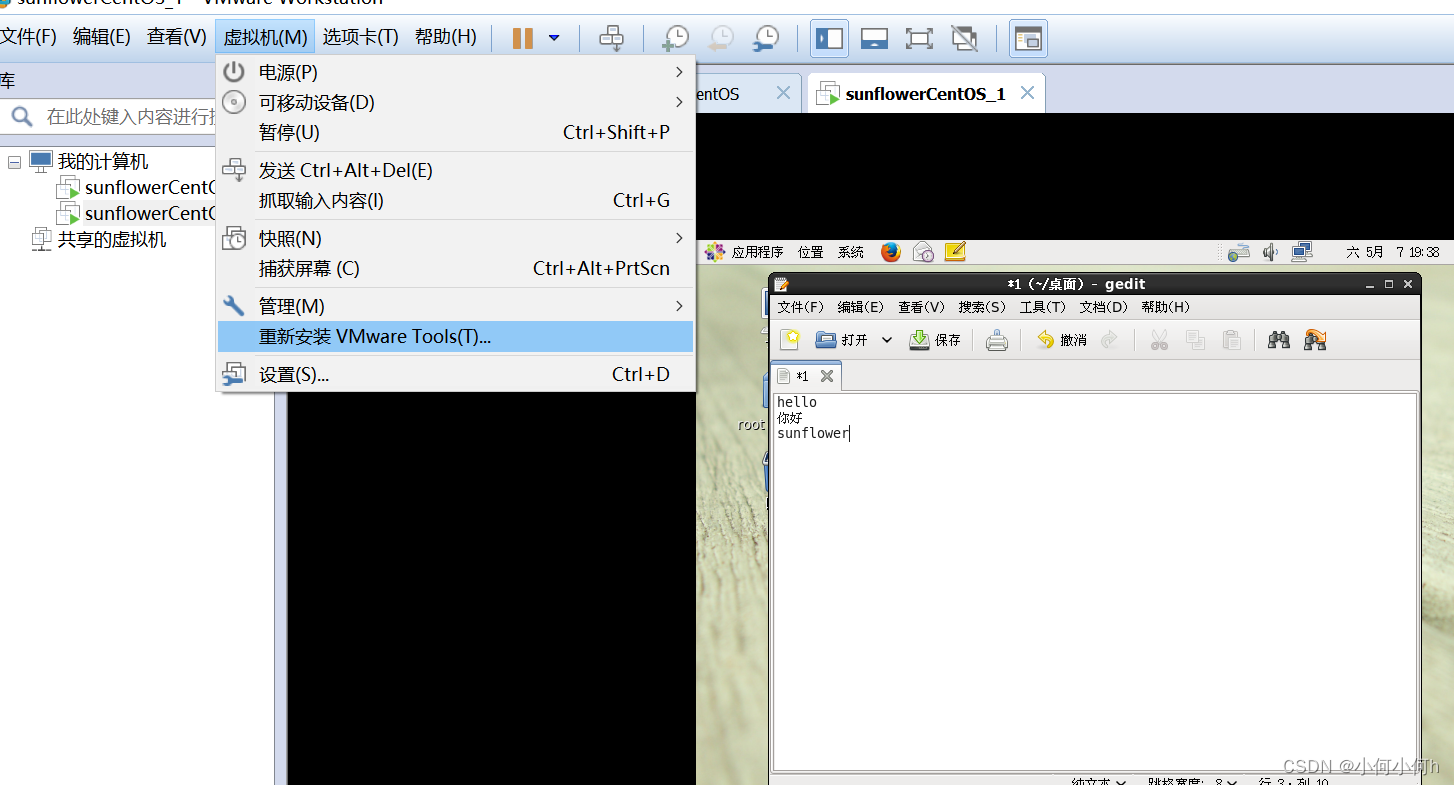Open gedit 编辑(E) menu
This screenshot has height=785, width=1454.
point(861,307)
